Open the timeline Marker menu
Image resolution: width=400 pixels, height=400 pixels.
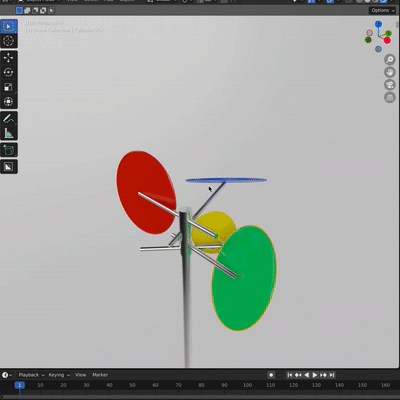tap(100, 375)
